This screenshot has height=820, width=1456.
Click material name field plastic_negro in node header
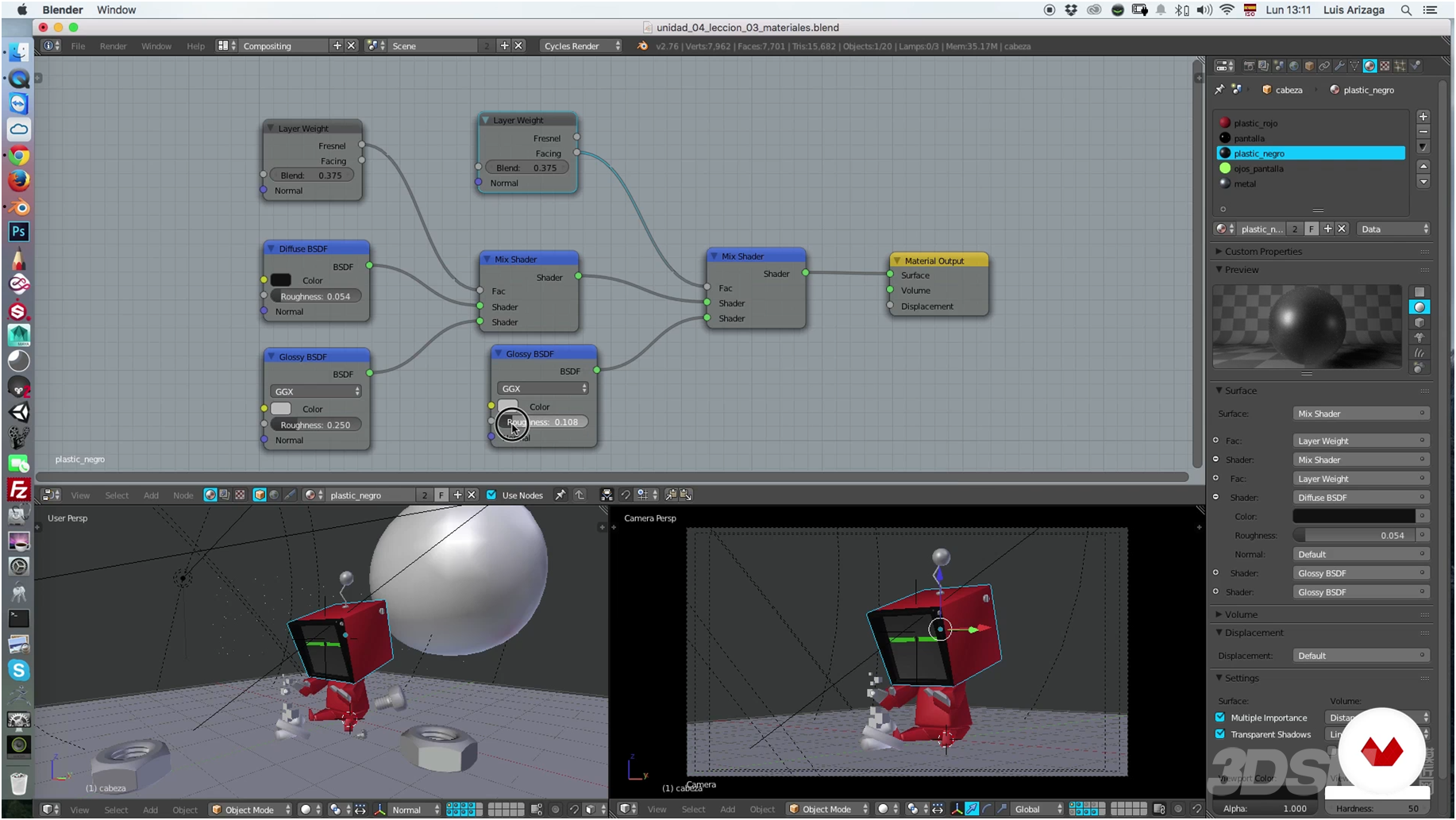click(371, 495)
